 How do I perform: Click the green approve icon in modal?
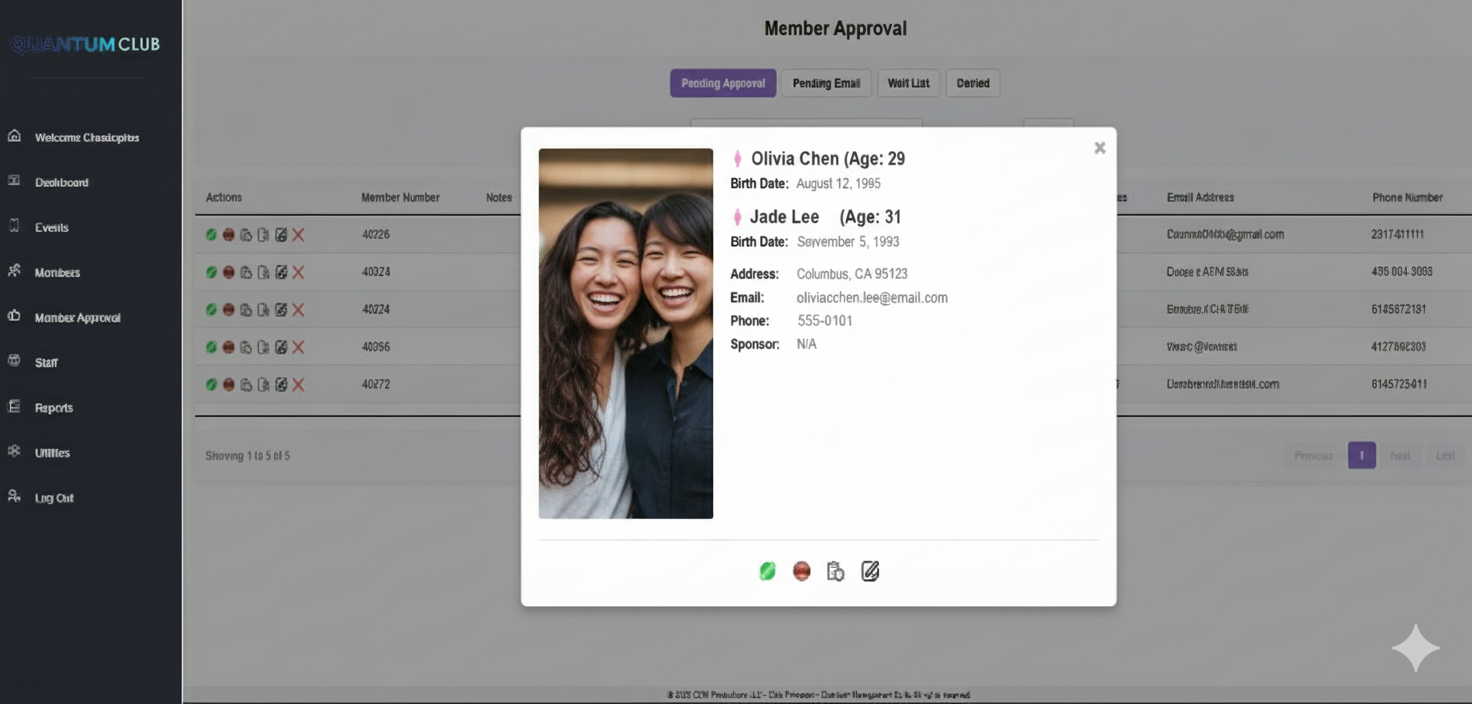coord(767,571)
